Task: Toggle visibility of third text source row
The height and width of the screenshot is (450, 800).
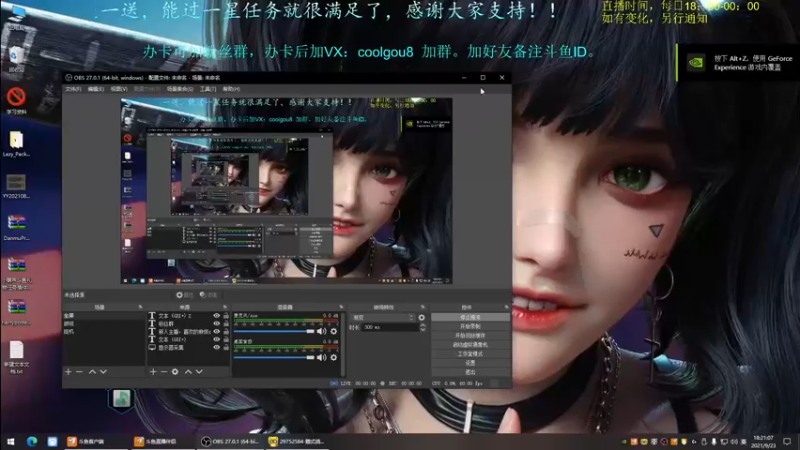Action: [216, 332]
